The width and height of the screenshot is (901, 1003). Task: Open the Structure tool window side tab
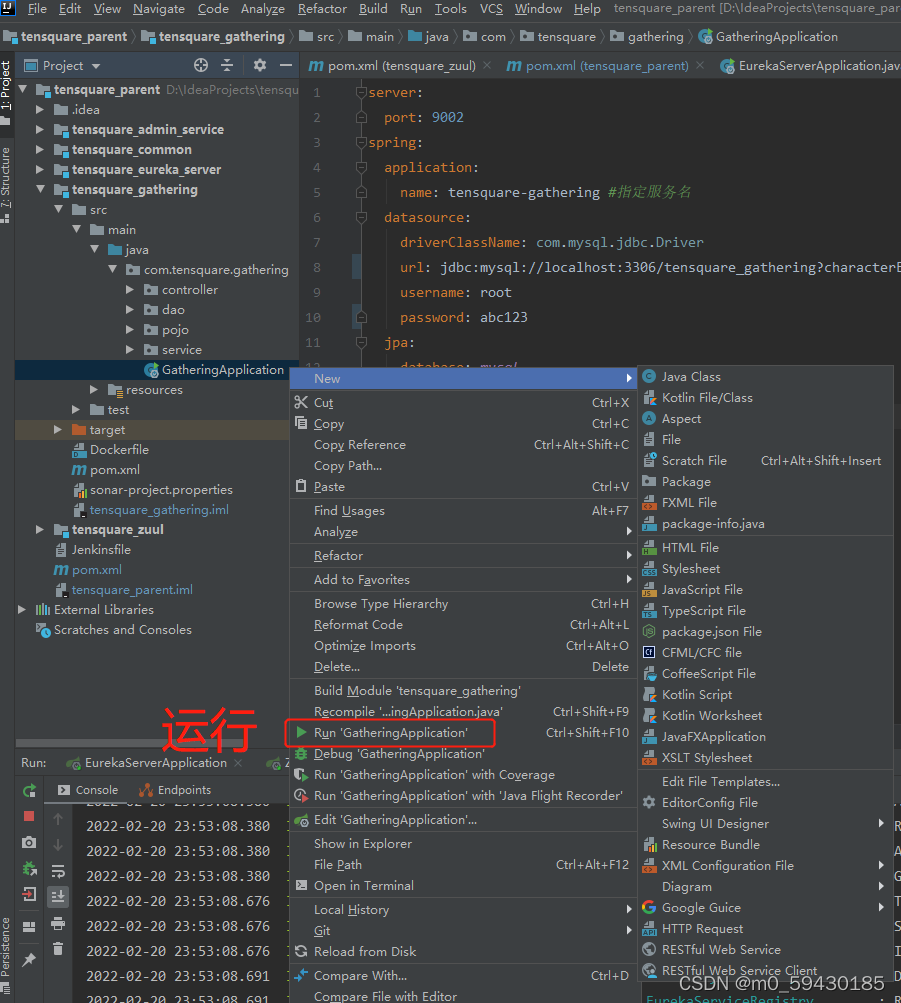(x=6, y=186)
